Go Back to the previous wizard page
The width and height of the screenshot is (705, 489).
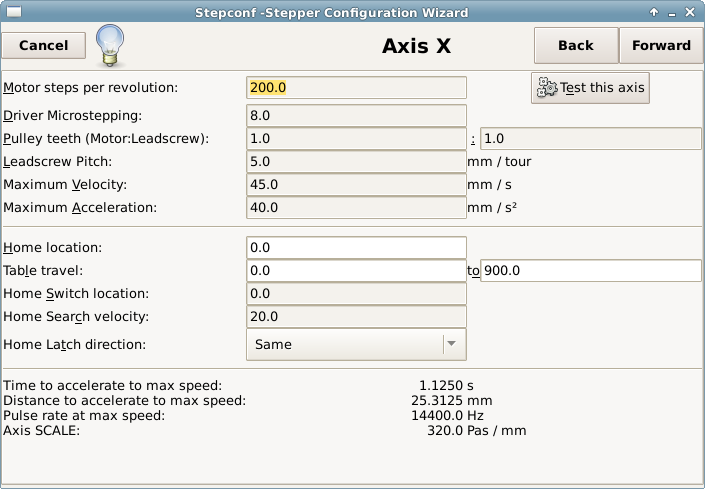576,45
